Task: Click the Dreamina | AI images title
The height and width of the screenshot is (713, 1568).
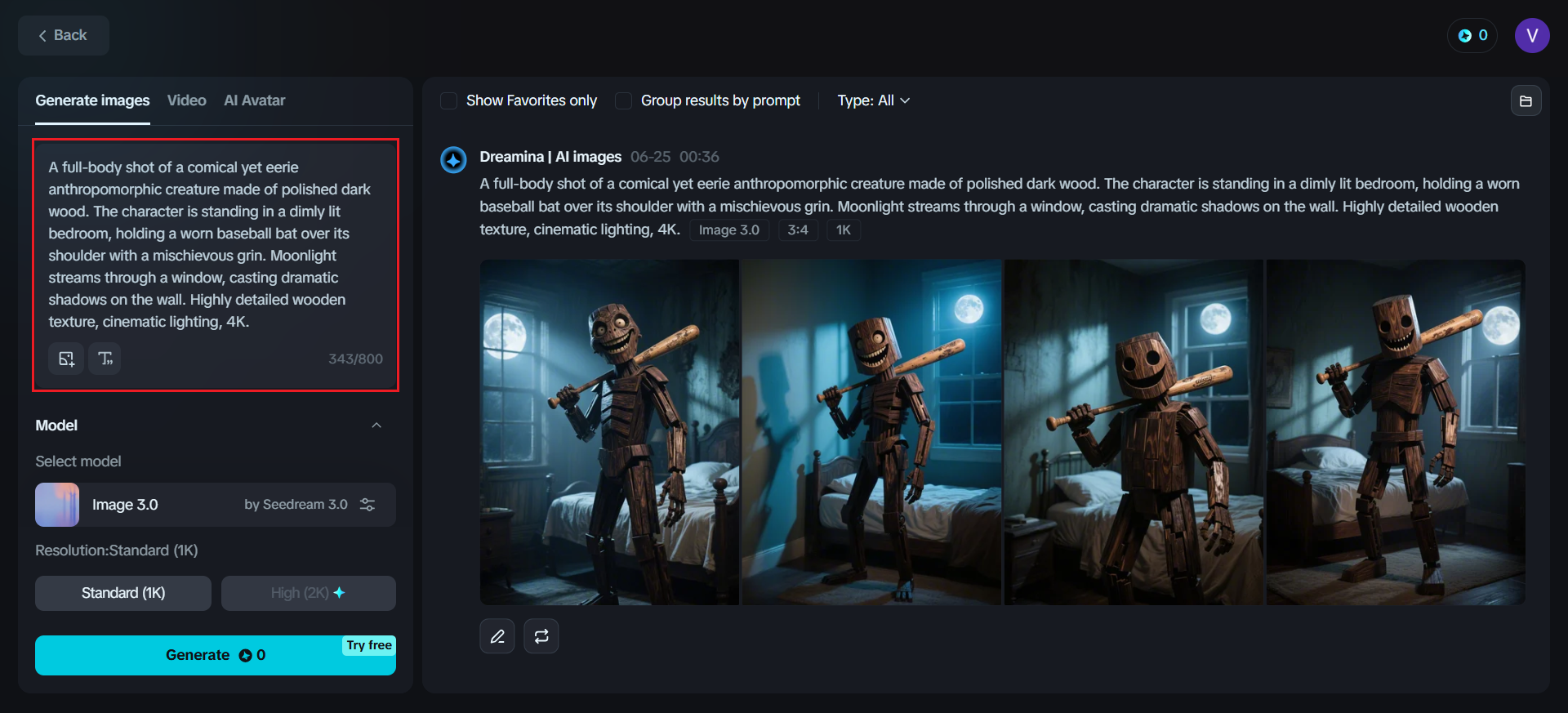Action: (550, 157)
